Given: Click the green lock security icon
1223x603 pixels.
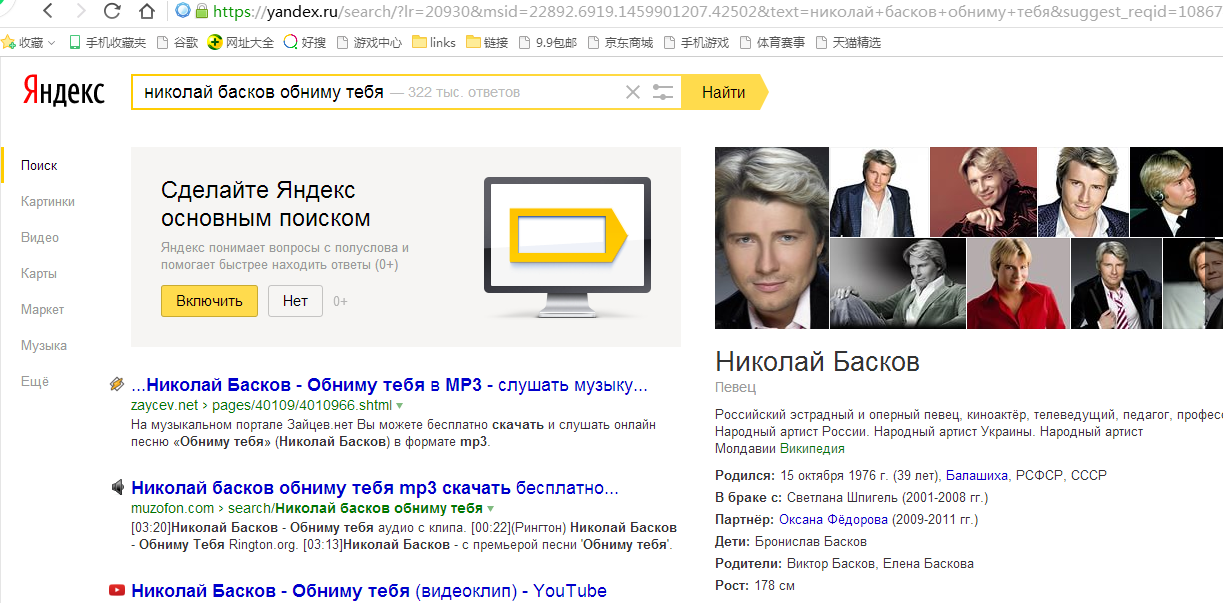Looking at the screenshot, I should [x=201, y=12].
